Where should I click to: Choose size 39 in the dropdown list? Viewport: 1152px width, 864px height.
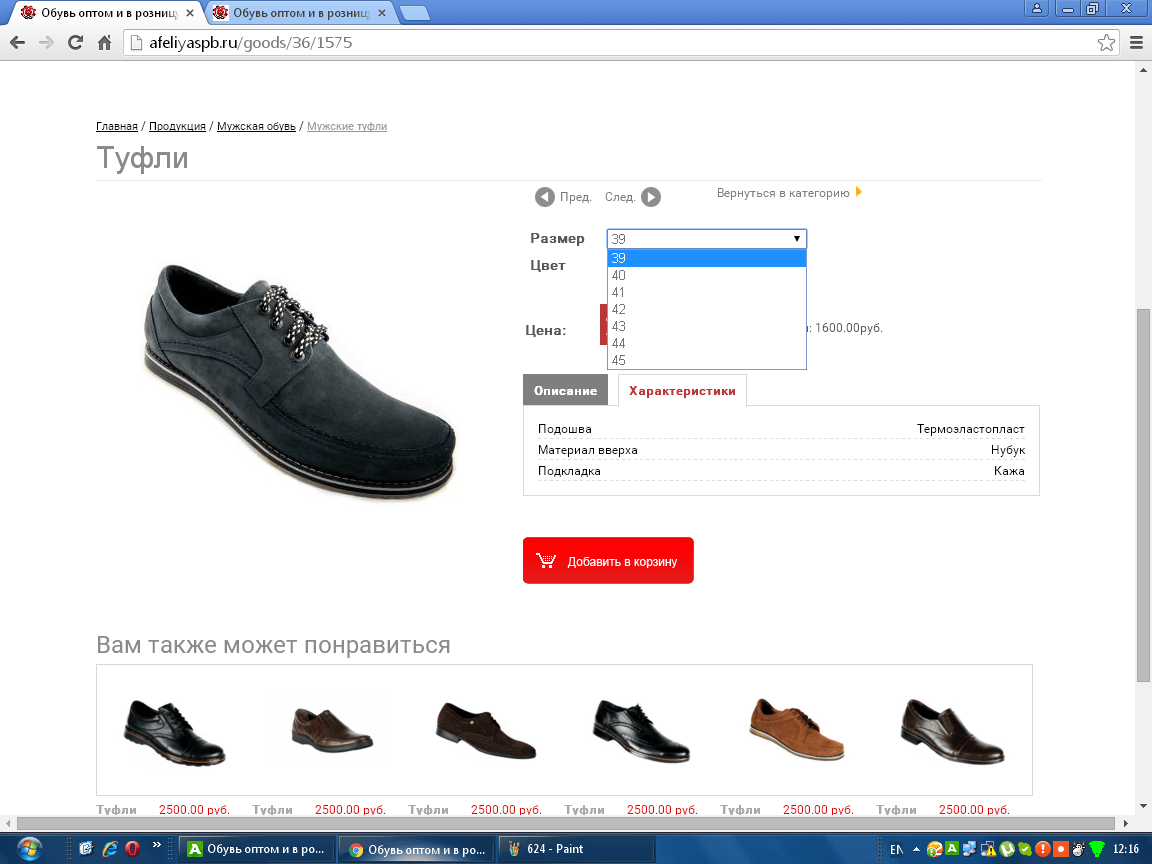click(707, 258)
